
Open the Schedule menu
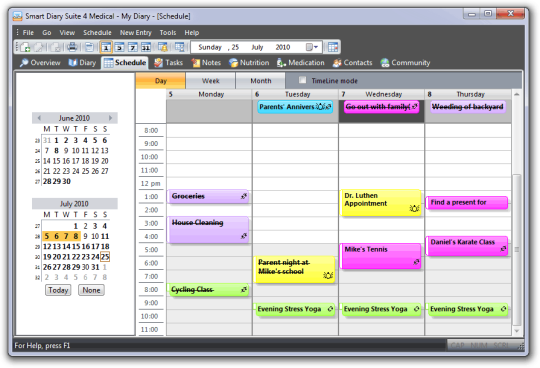97,32
